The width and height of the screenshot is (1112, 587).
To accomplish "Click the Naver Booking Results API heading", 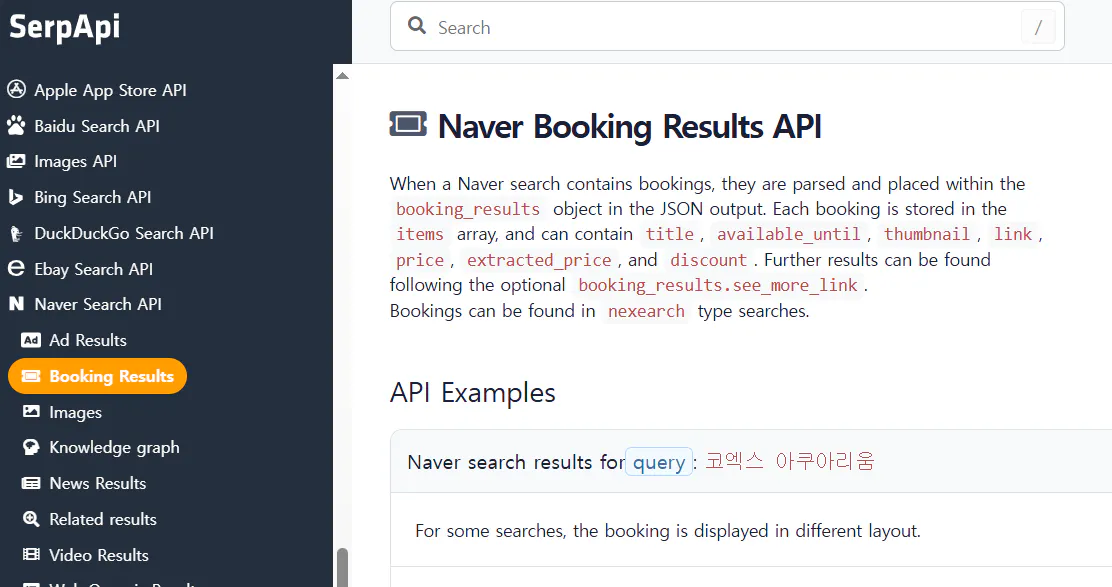I will [x=630, y=127].
